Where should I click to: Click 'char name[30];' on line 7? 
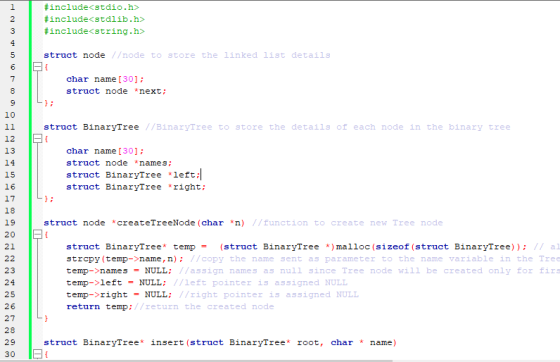point(105,79)
